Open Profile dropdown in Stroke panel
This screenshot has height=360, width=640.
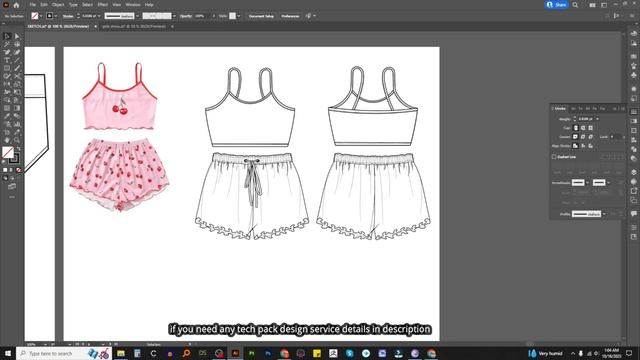coord(604,214)
